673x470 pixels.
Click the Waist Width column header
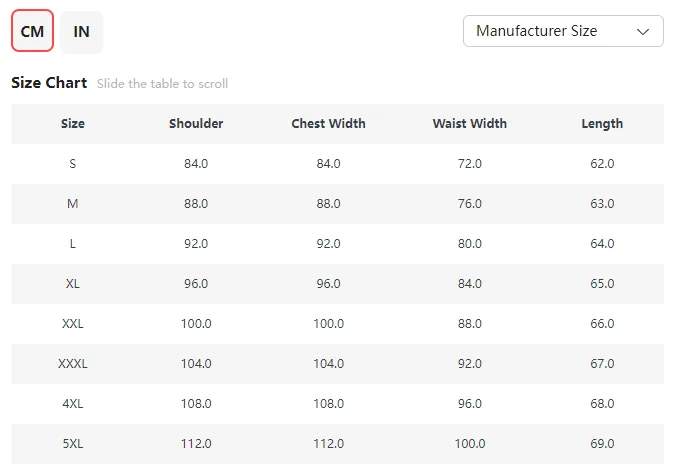point(469,124)
